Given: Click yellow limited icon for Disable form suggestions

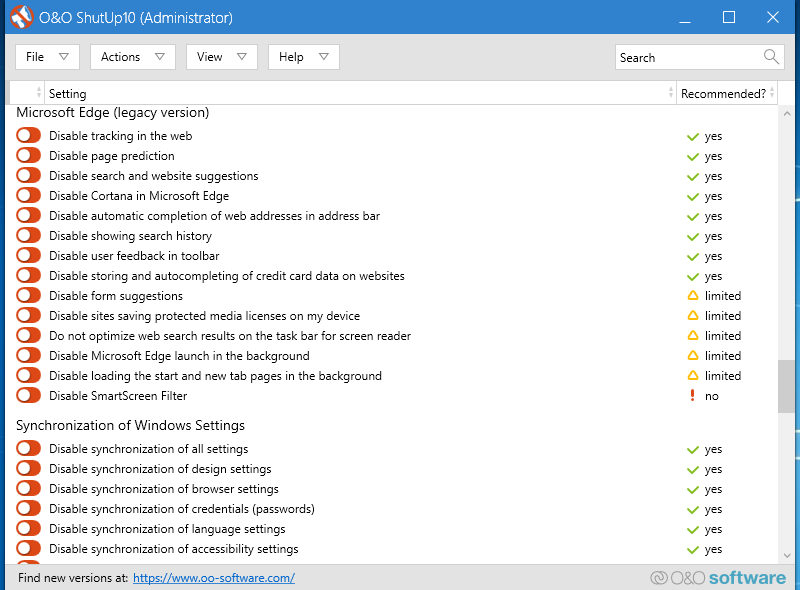Looking at the screenshot, I should click(x=692, y=296).
